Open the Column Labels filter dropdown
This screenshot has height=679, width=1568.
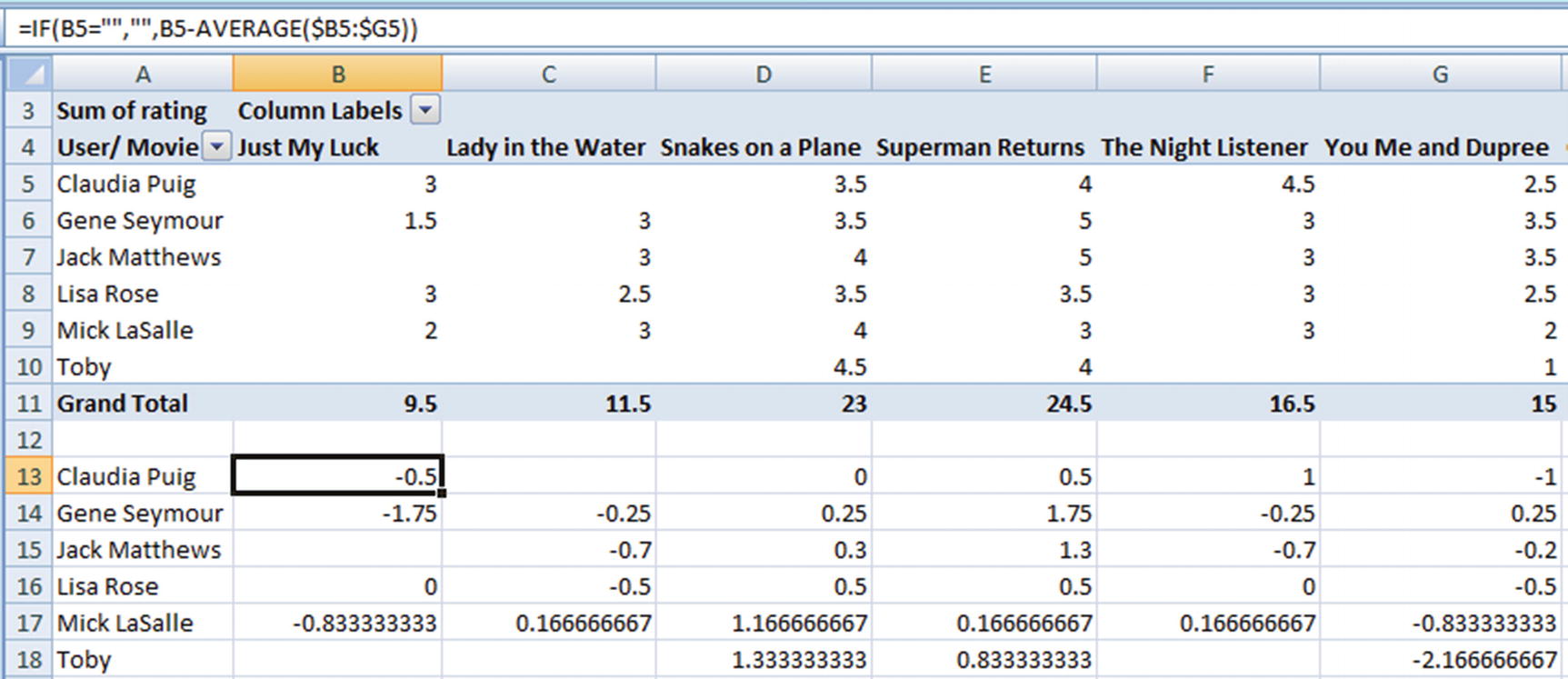(424, 111)
